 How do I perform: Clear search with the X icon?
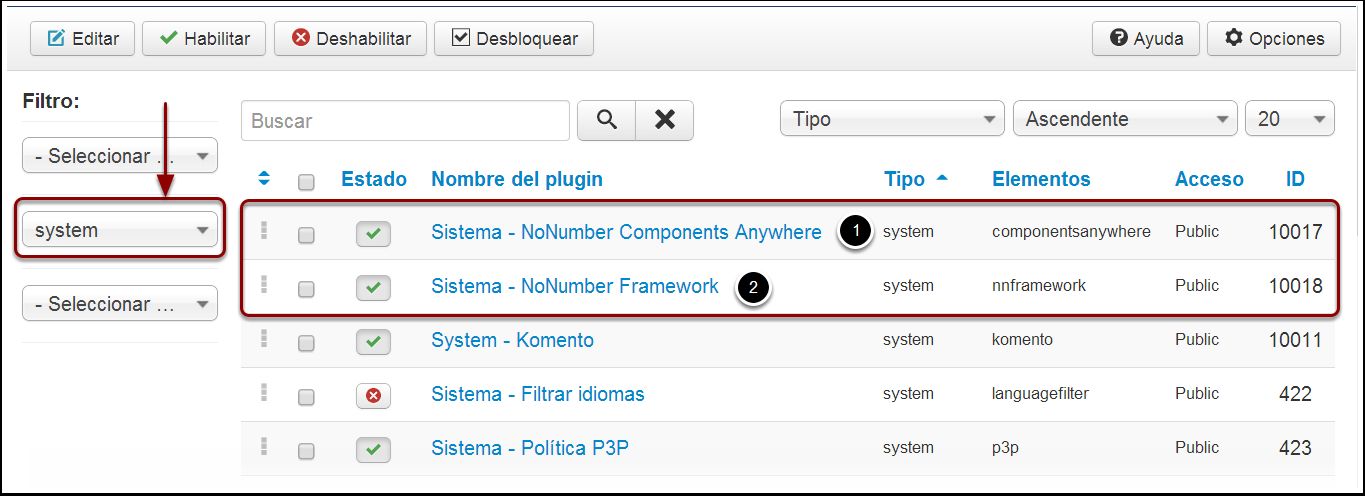[x=665, y=120]
